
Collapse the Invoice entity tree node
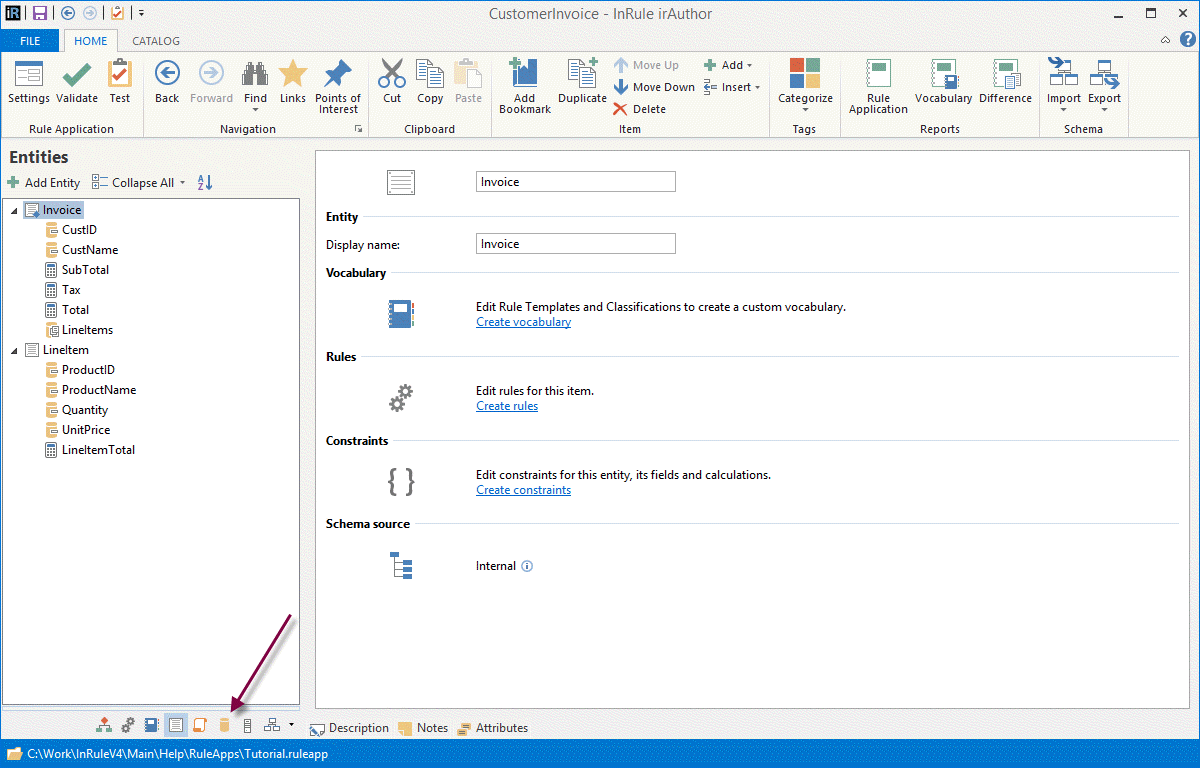[x=14, y=211]
